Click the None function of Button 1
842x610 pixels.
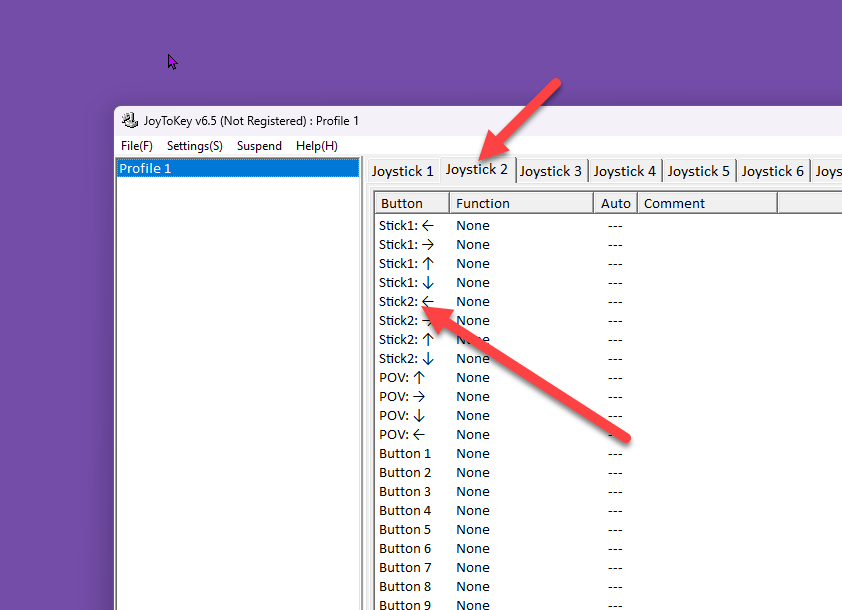click(473, 454)
